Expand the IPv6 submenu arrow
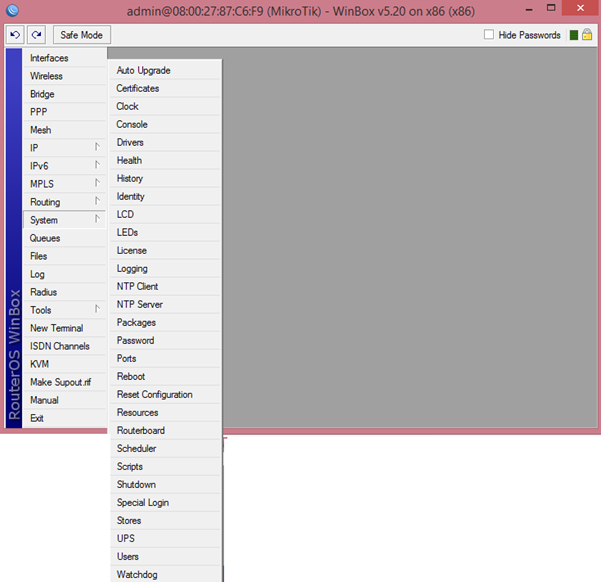This screenshot has width=601, height=582. (x=97, y=165)
